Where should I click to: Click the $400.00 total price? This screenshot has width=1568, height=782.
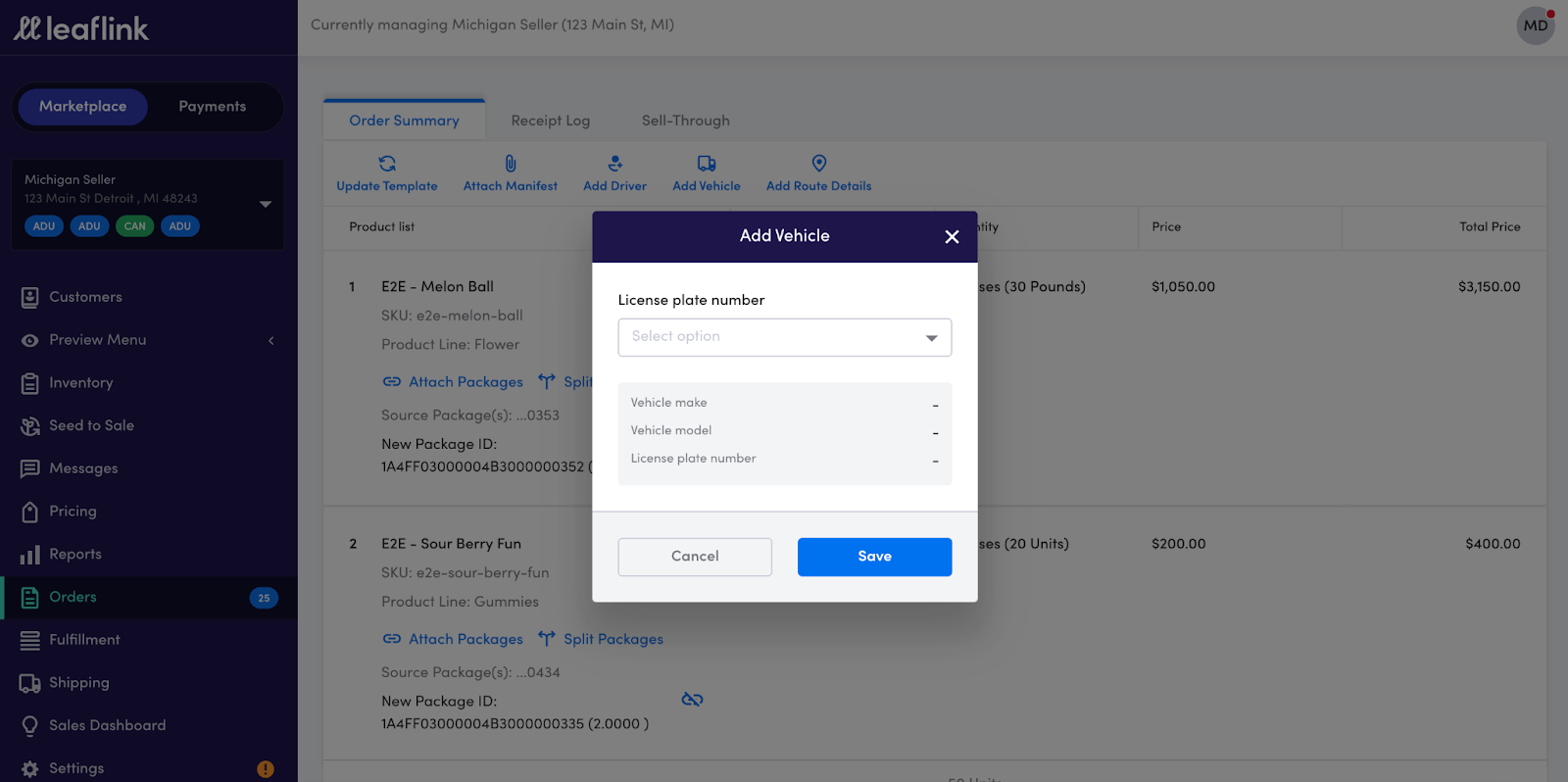[1493, 544]
